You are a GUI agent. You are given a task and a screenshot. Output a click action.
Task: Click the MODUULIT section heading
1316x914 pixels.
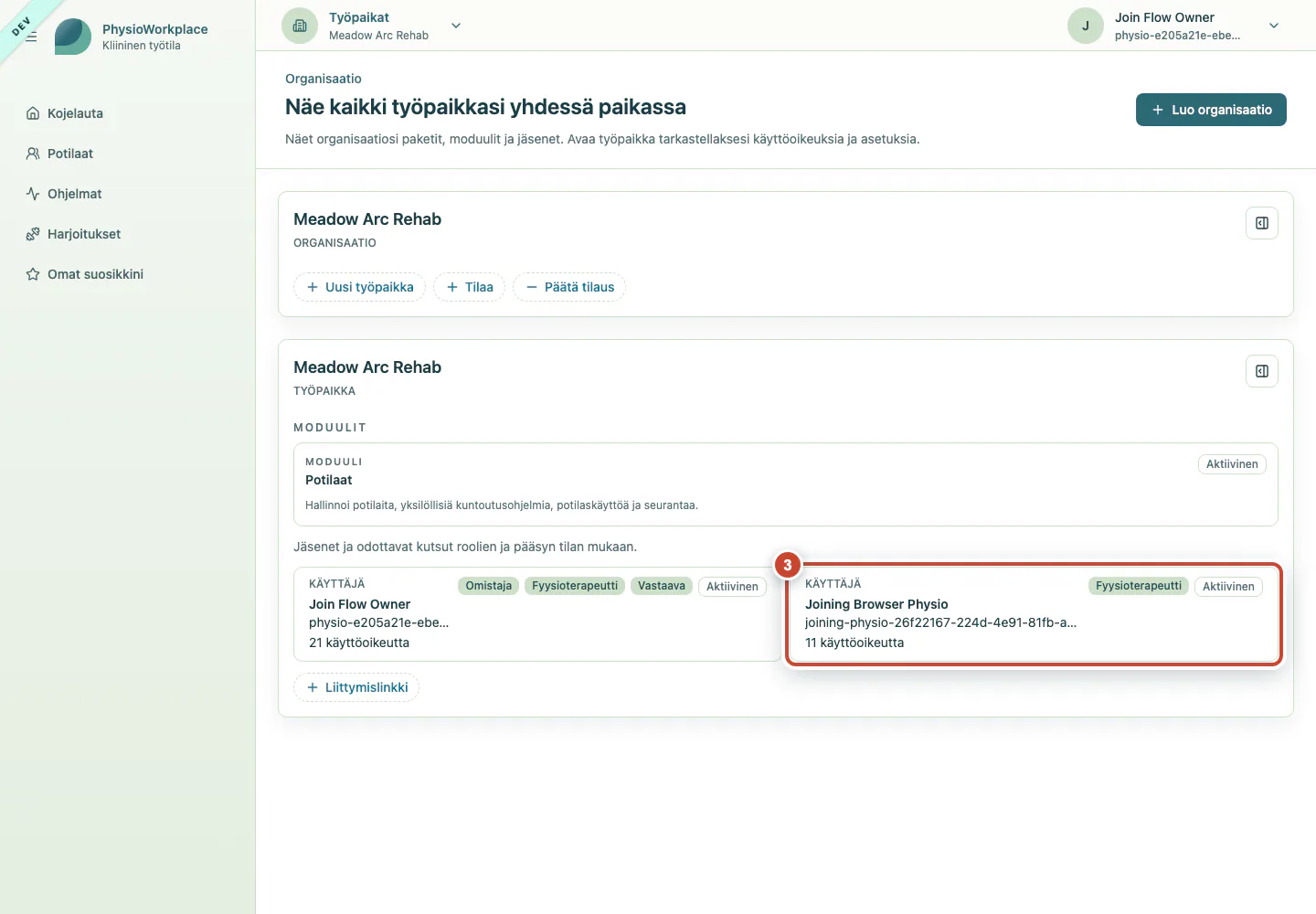330,428
